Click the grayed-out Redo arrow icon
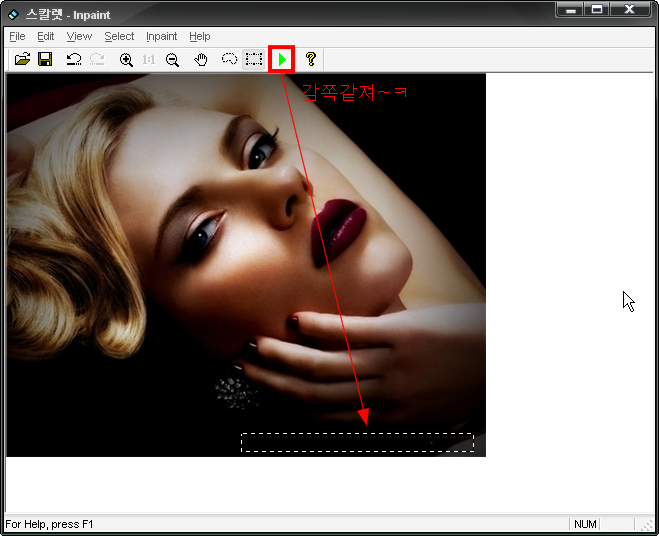Viewport: 659px width, 536px height. [97, 60]
